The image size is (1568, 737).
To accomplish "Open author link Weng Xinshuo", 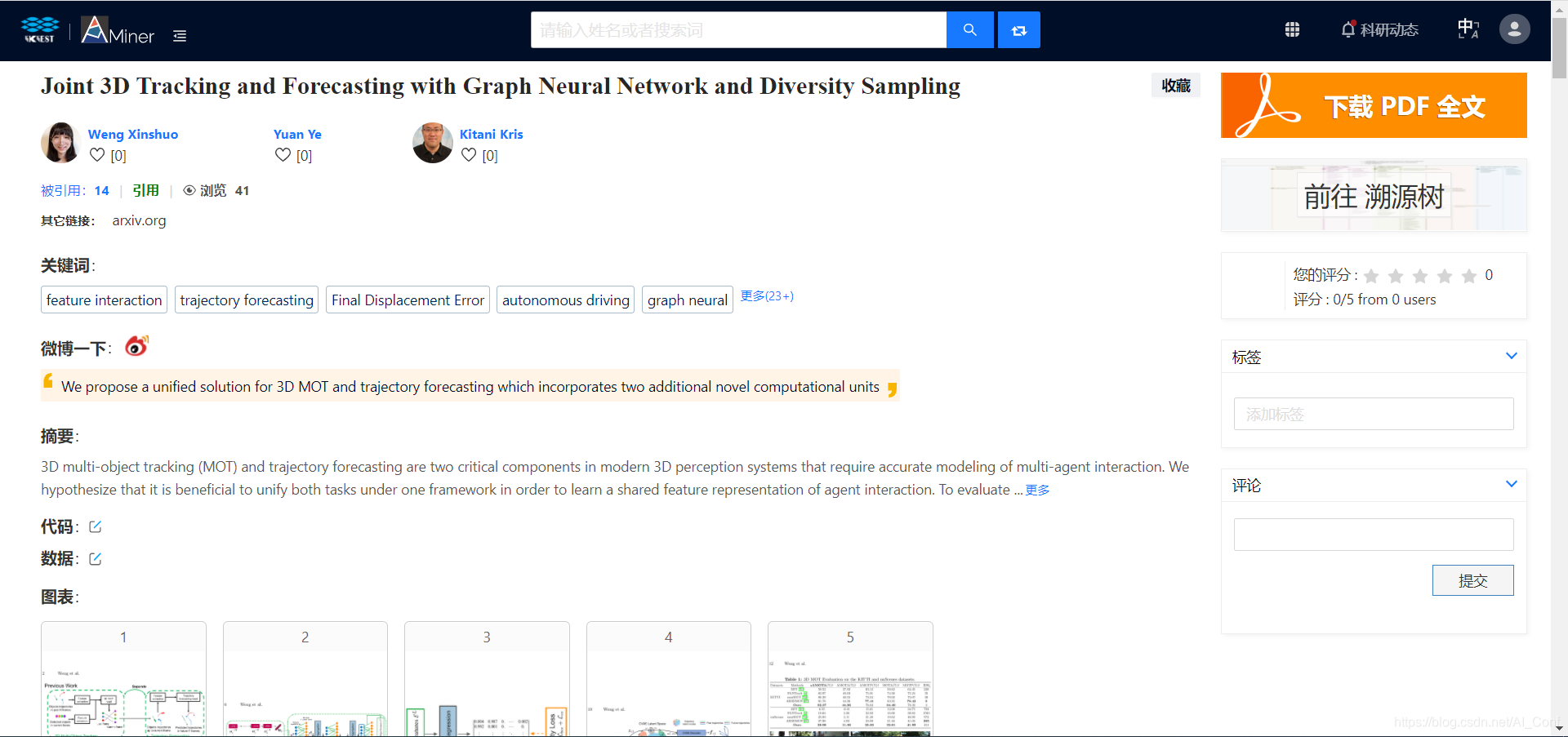I will pyautogui.click(x=133, y=135).
